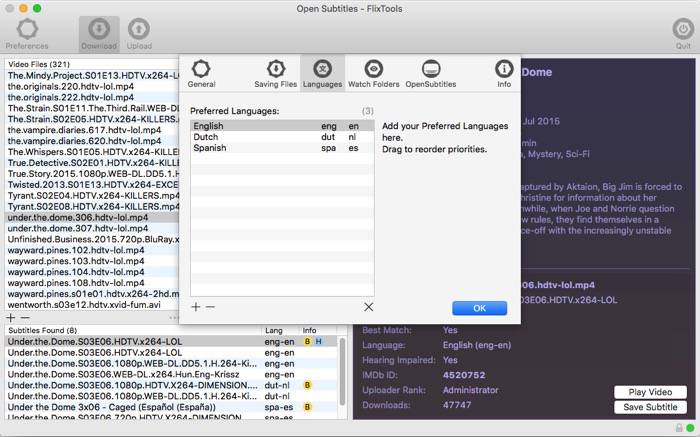Select the Caged (Español) subtitle row
The image size is (700, 437).
click(x=171, y=407)
